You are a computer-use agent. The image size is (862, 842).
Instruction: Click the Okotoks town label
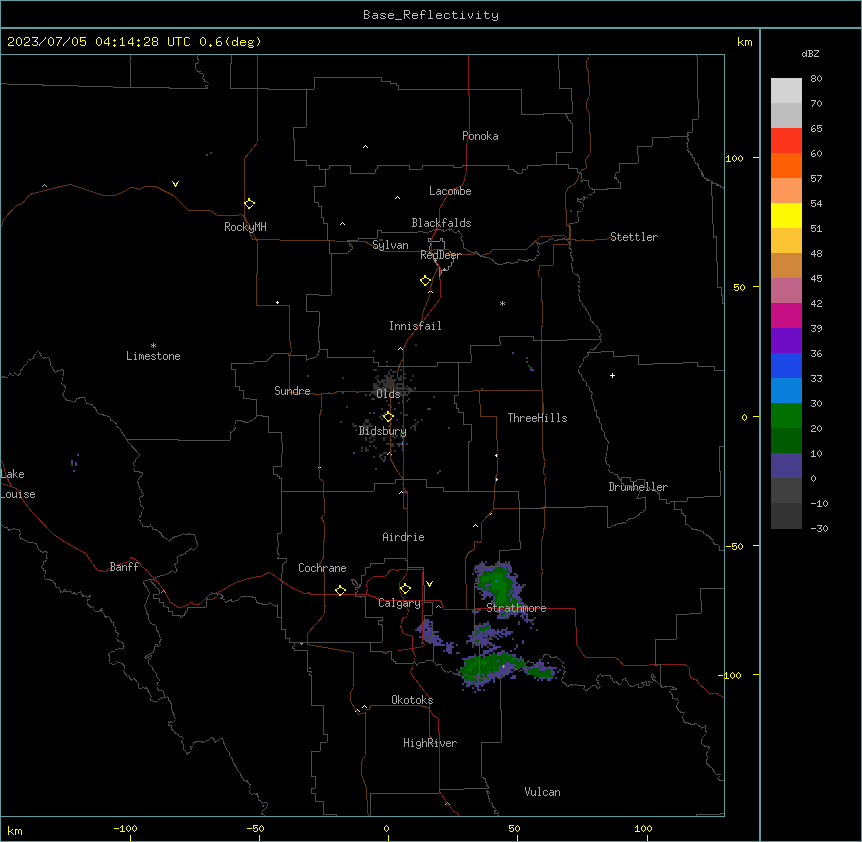point(412,700)
